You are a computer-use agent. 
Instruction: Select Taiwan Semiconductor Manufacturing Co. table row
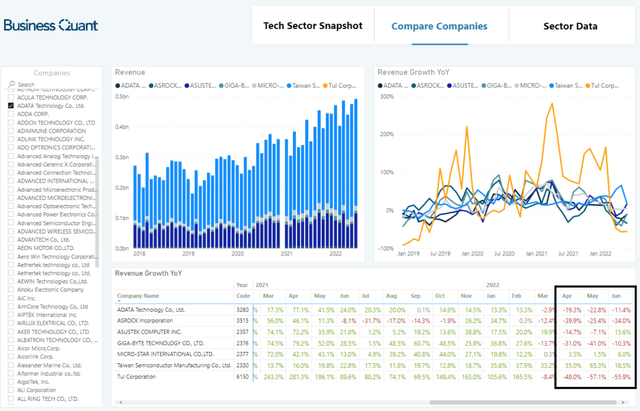pos(174,365)
